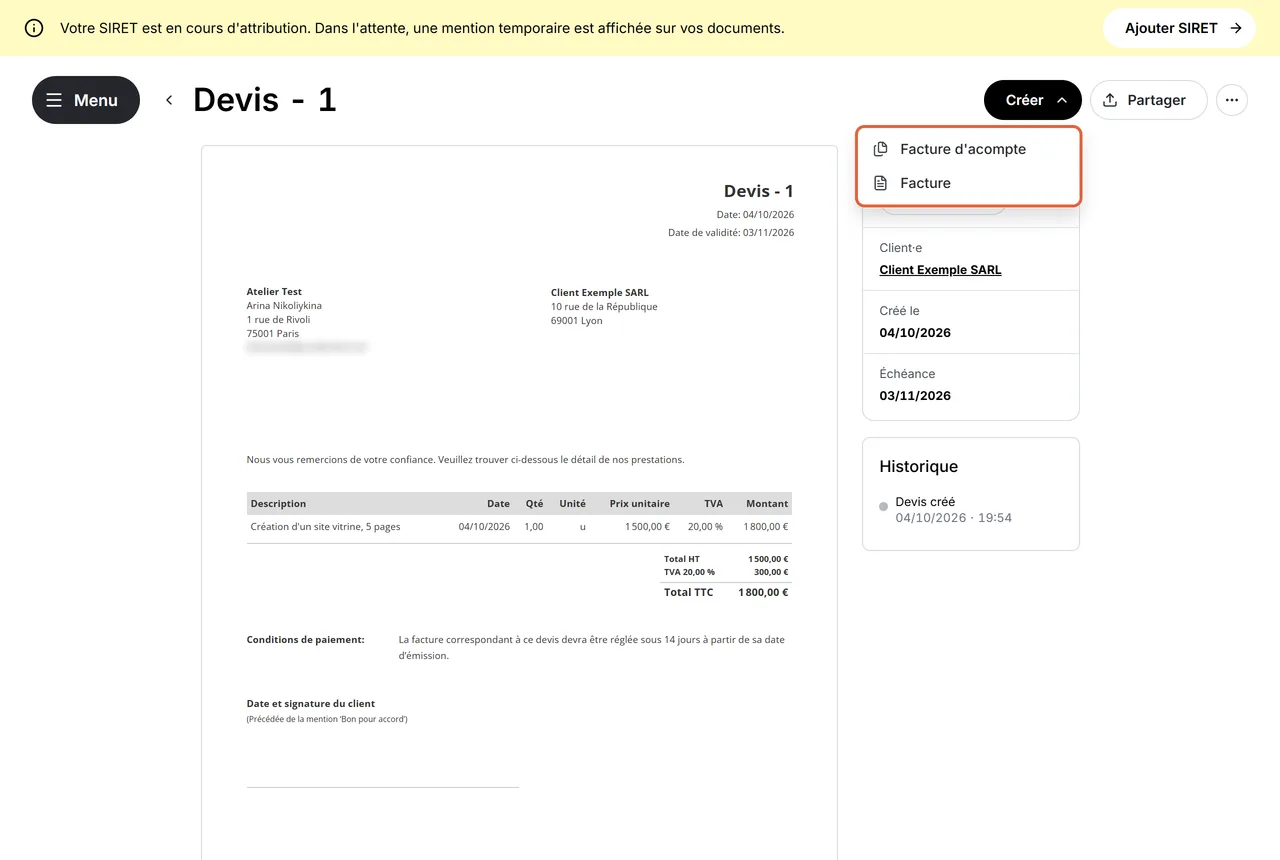Screen dimensions: 1280x860
Task: Click the 'Création d'un site vitrine, 5 pages' row
Action: 519,527
